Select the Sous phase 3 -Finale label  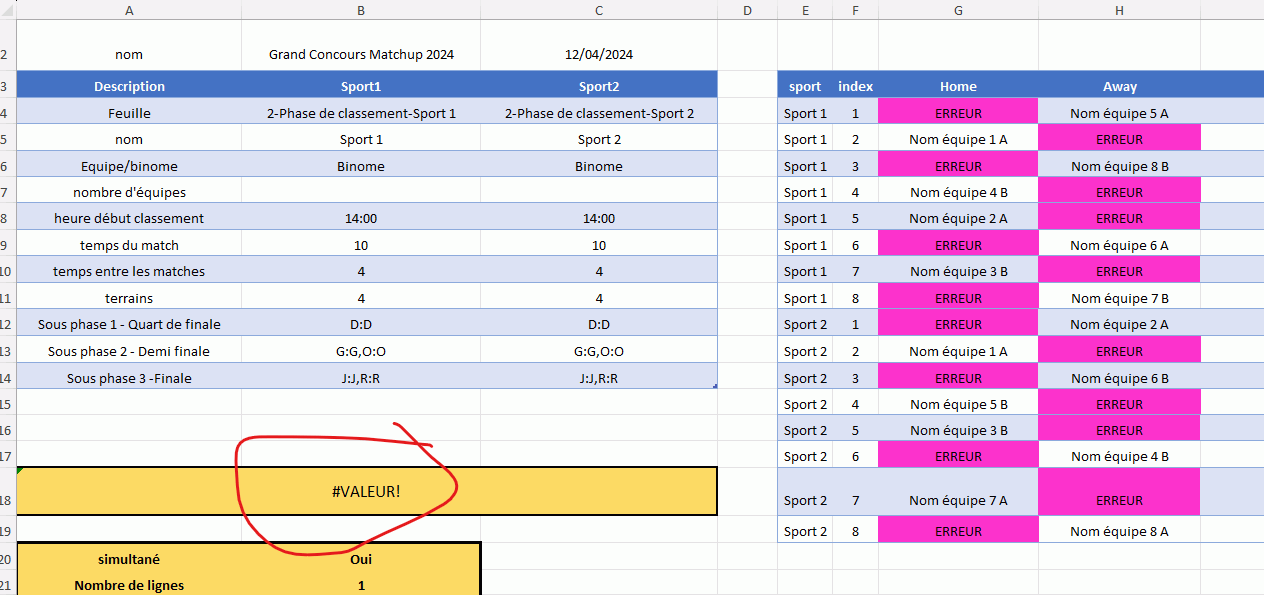[x=129, y=378]
